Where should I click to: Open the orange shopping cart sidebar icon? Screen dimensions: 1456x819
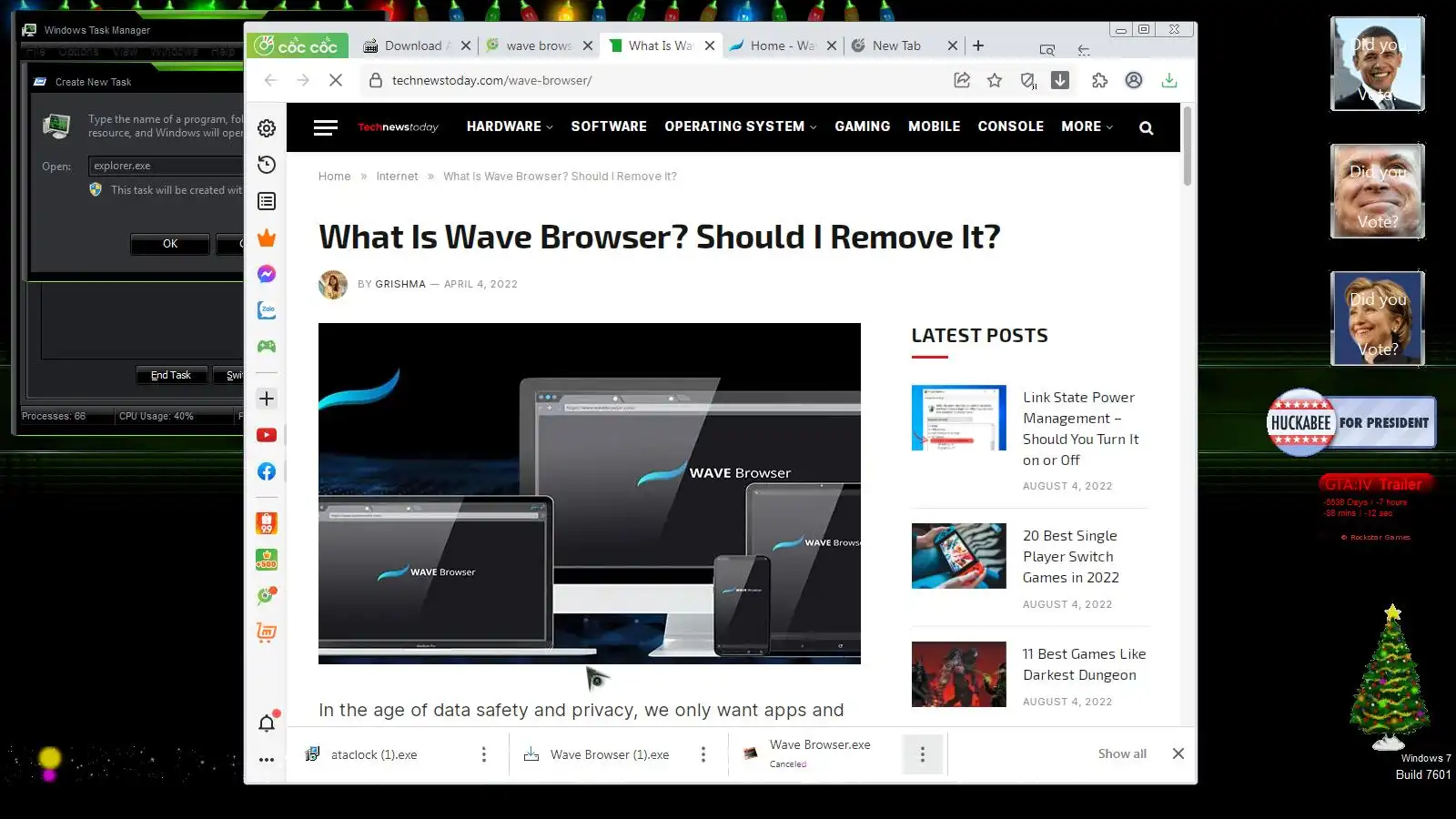(267, 632)
